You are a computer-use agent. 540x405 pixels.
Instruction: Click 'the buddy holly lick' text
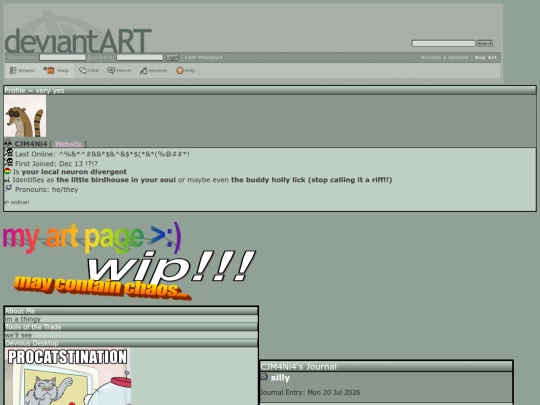pos(268,180)
